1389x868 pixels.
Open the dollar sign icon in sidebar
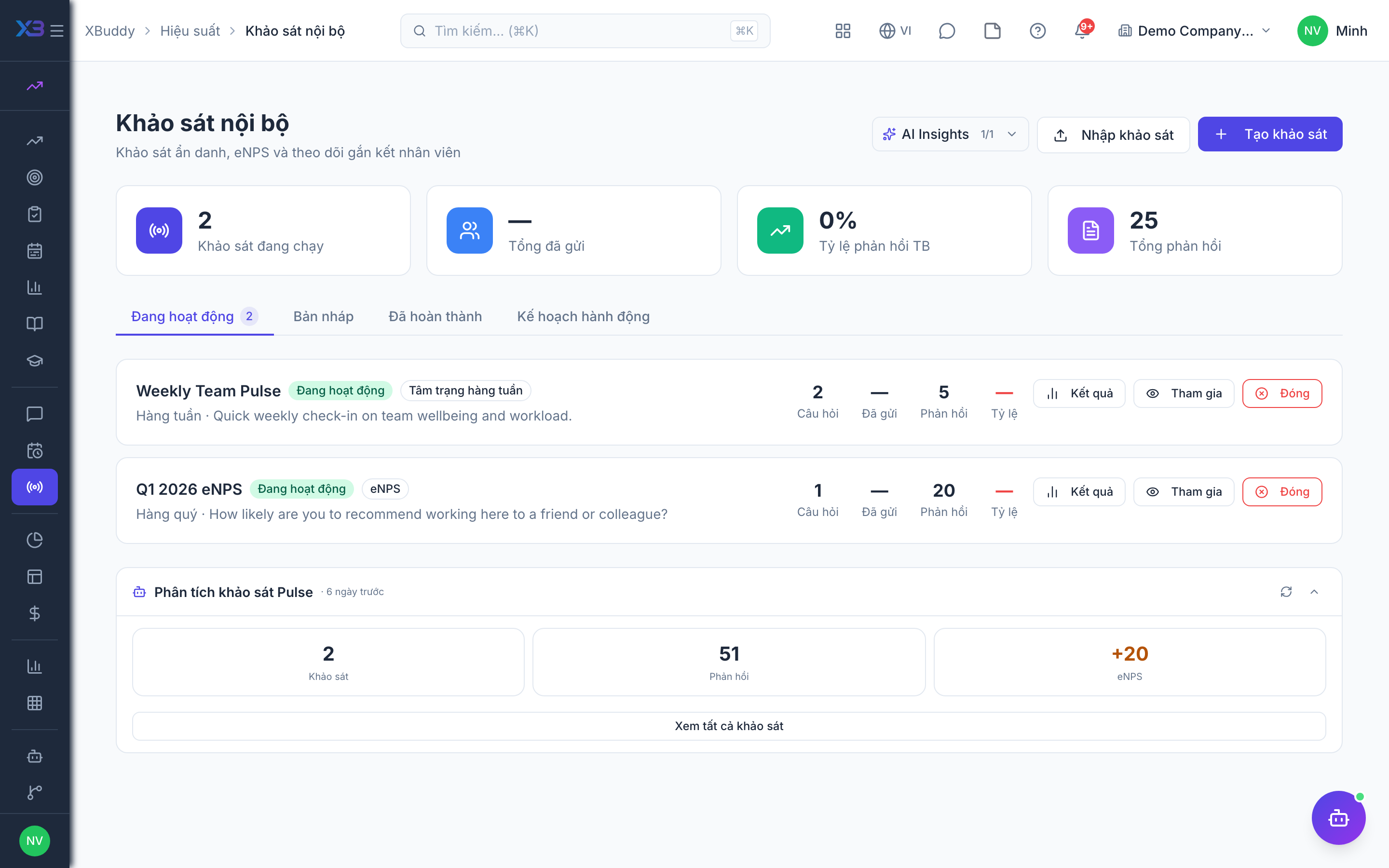[34, 613]
